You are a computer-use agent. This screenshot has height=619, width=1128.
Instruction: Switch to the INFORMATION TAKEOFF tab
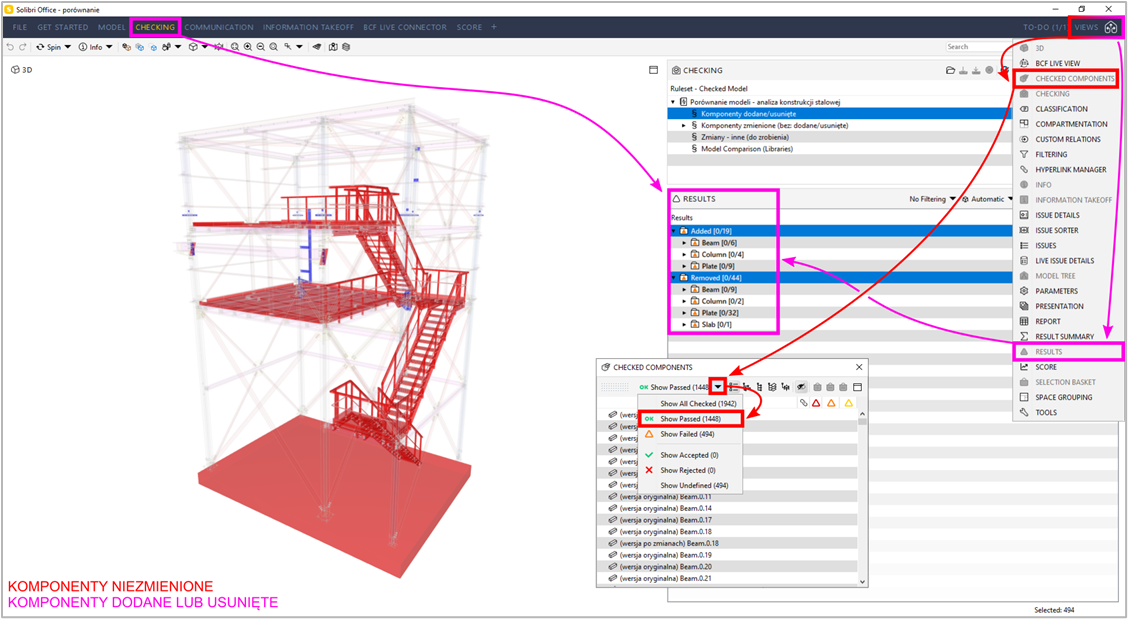click(308, 27)
